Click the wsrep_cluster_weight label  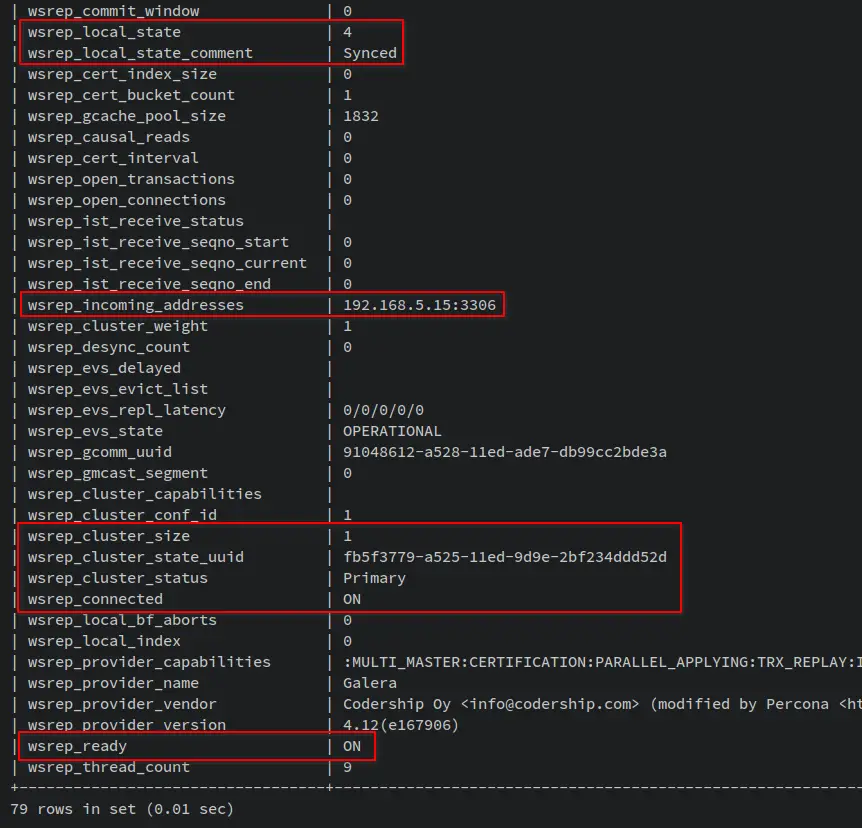tap(118, 327)
